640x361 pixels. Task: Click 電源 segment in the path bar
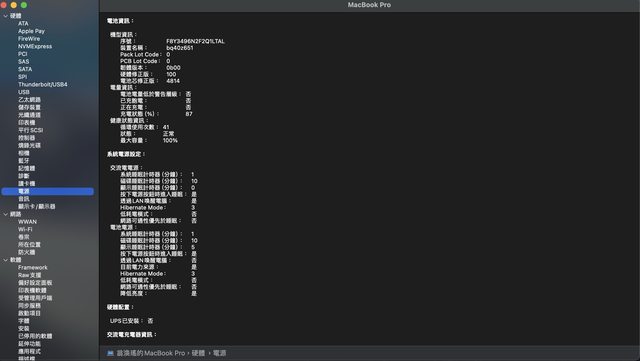pyautogui.click(x=220, y=353)
